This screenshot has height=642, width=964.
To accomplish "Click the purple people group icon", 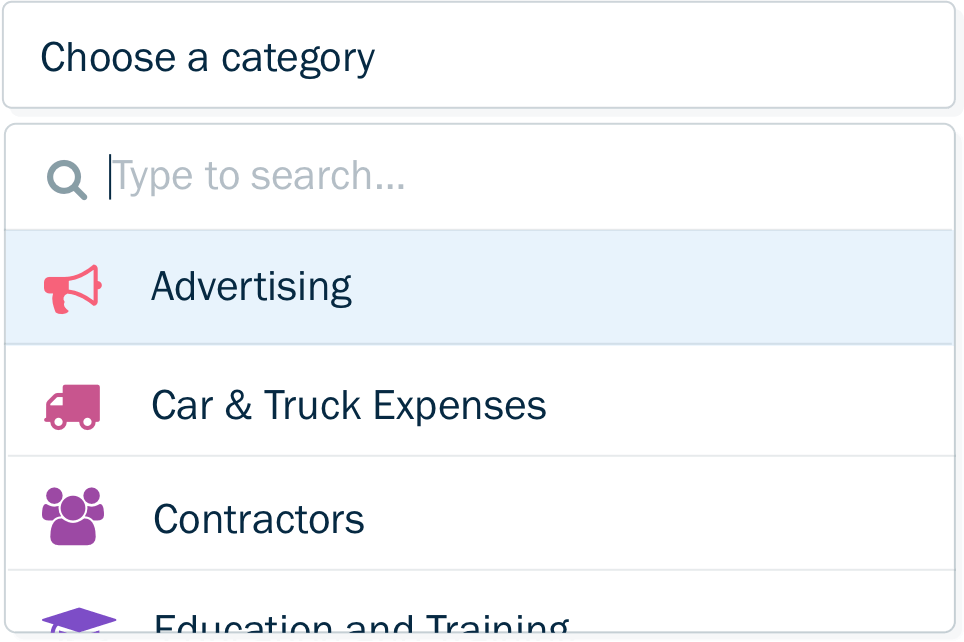I will (x=72, y=516).
